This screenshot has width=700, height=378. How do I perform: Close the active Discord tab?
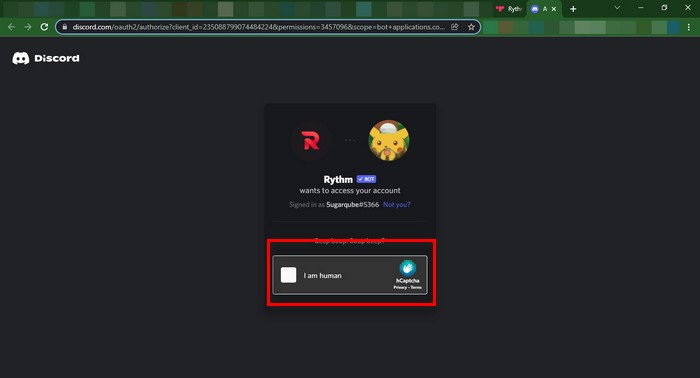pyautogui.click(x=554, y=9)
